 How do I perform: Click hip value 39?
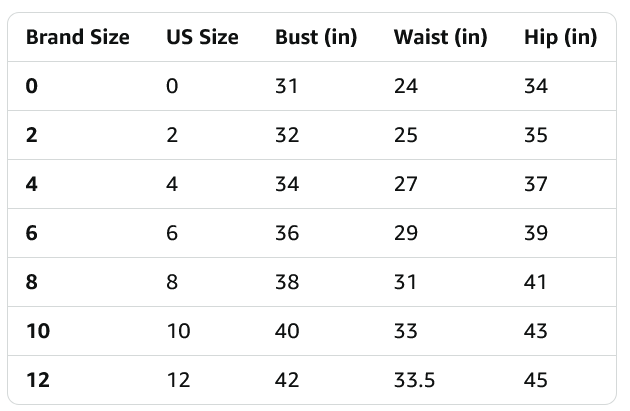[536, 233]
